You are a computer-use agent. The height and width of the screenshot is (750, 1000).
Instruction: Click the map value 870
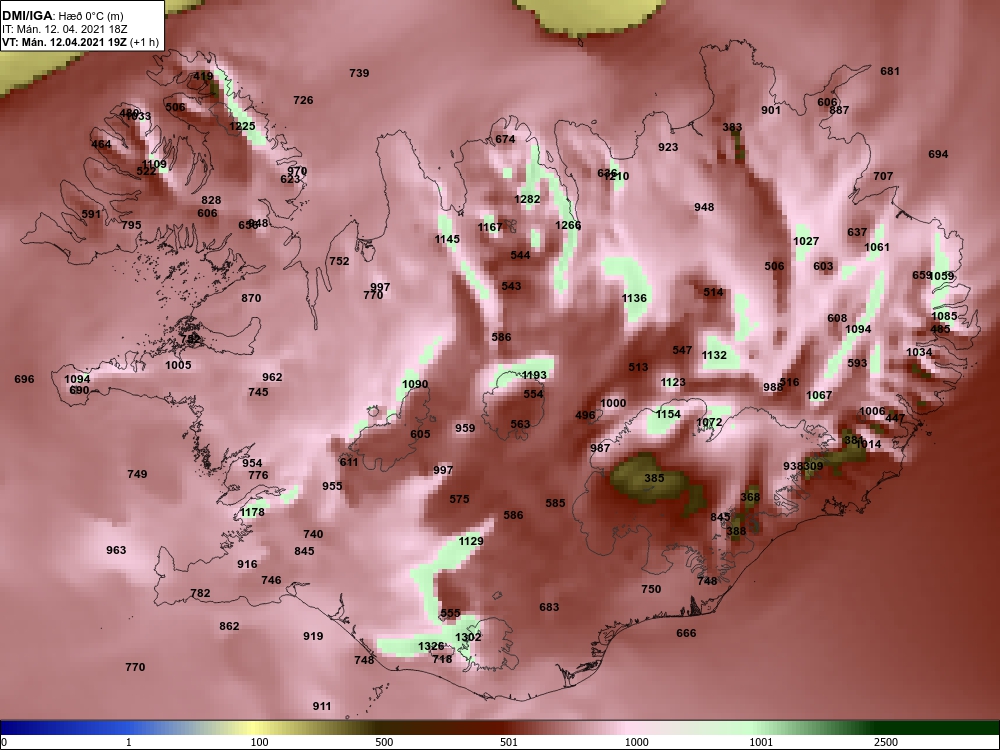coord(251,298)
